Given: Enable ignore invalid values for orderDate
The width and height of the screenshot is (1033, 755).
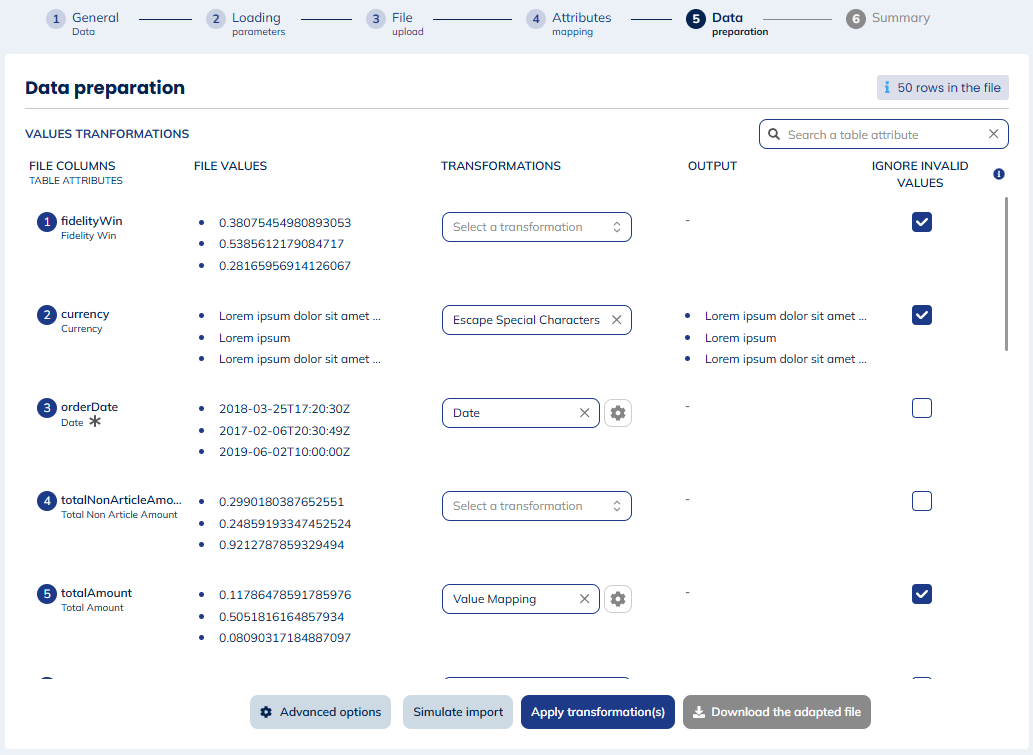Looking at the screenshot, I should click(922, 408).
